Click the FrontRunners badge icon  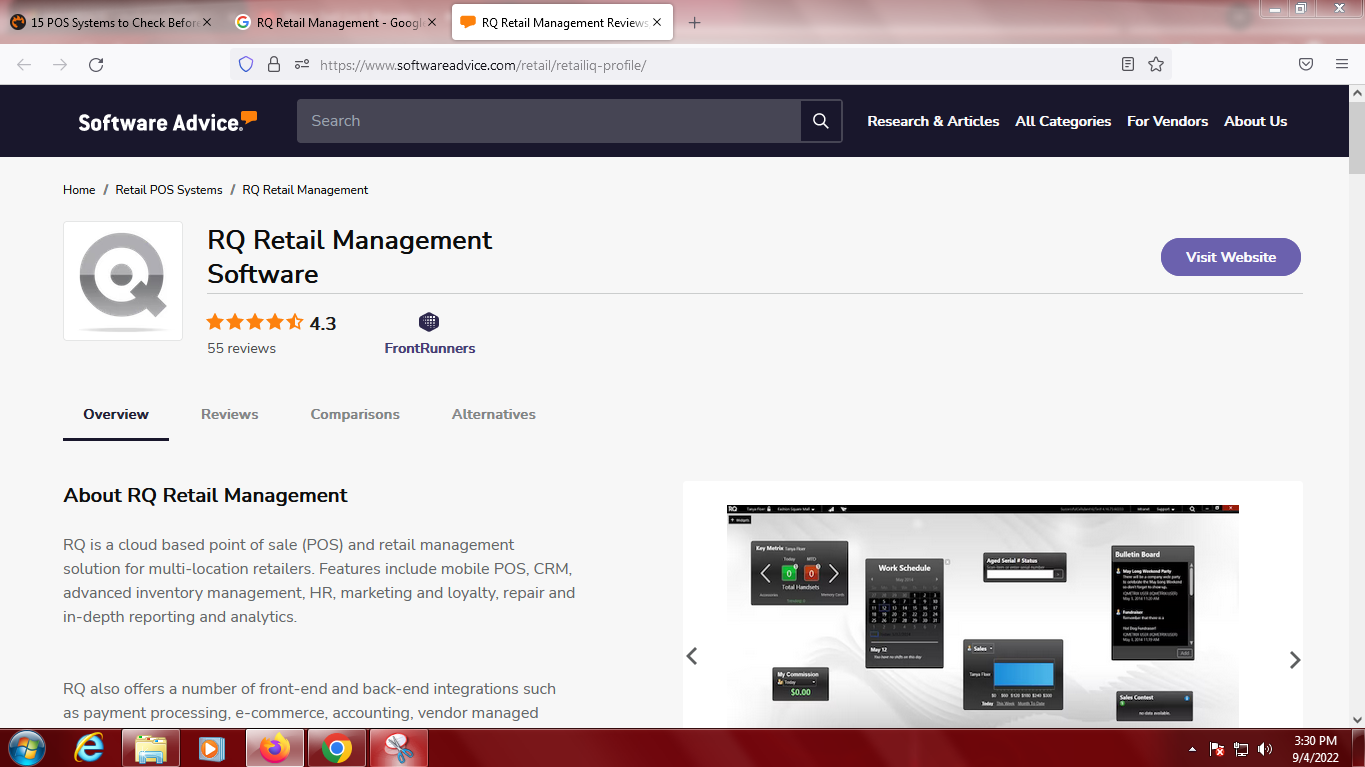(x=429, y=322)
